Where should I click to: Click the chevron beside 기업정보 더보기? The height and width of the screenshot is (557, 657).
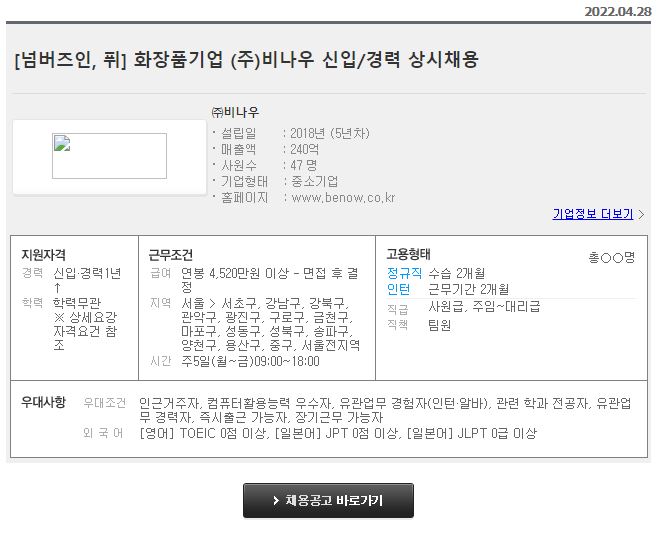point(641,215)
